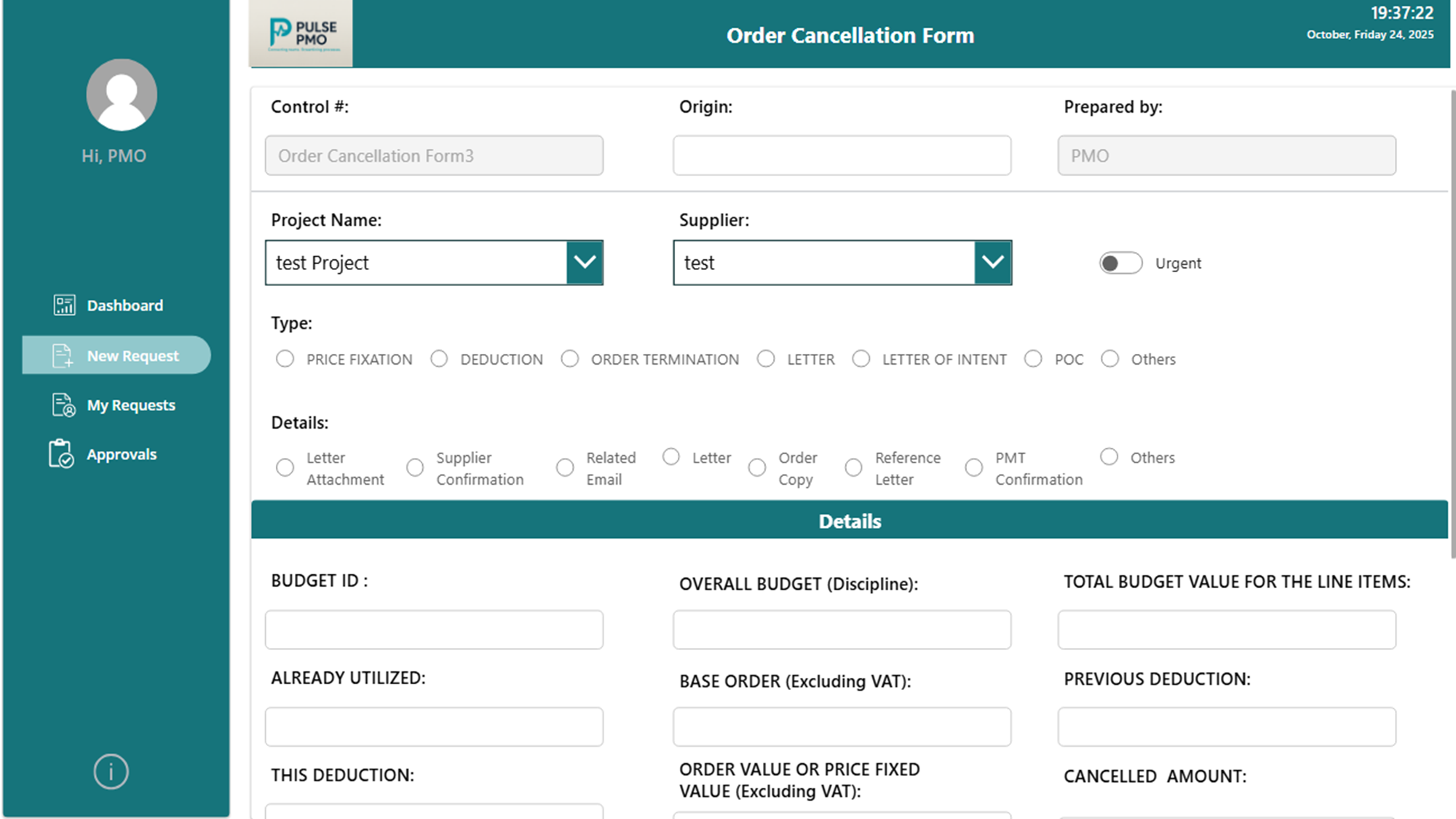This screenshot has height=819, width=1456.
Task: Toggle the Urgent switch
Action: point(1120,263)
